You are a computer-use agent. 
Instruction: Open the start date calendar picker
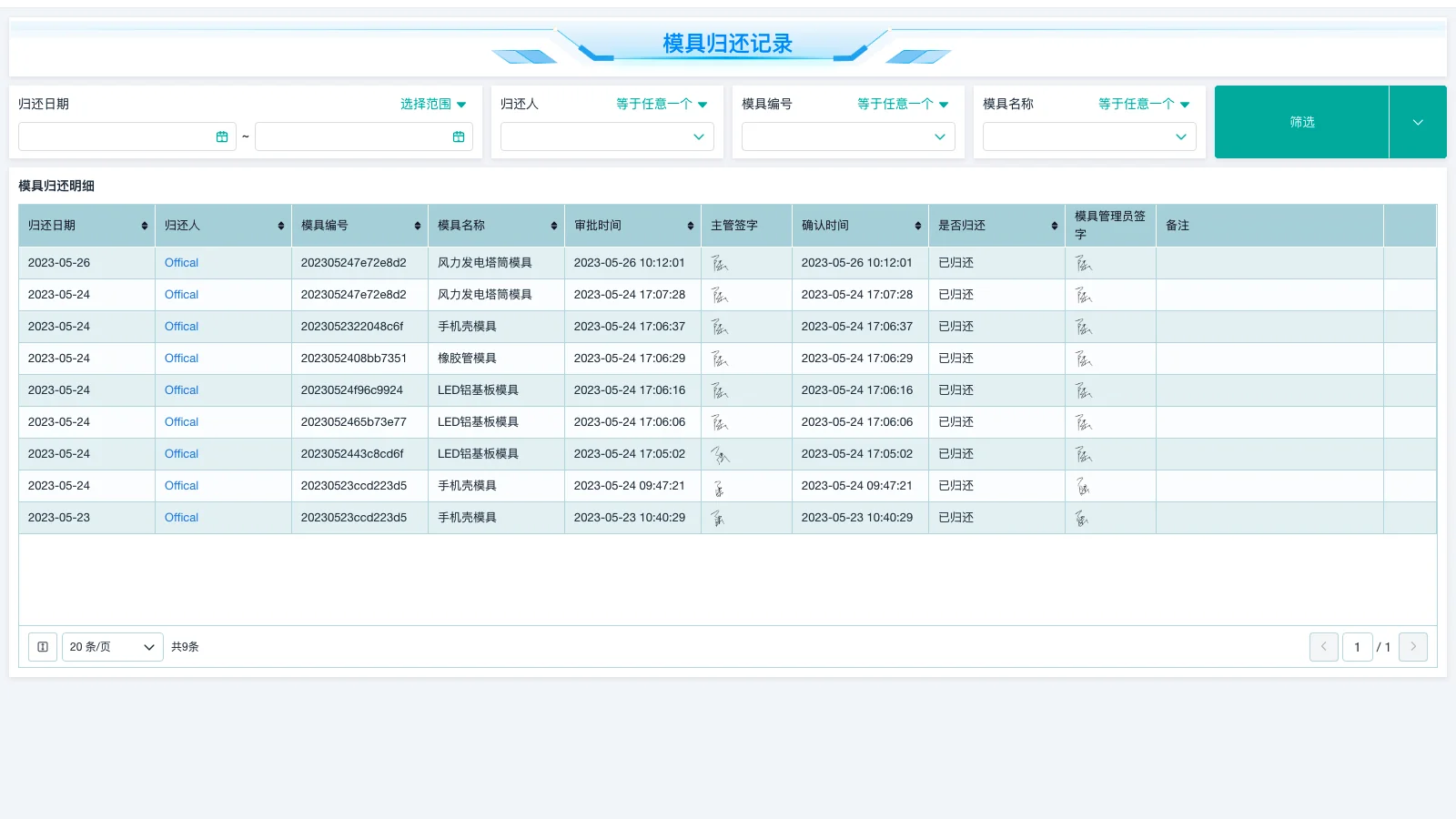(x=221, y=136)
